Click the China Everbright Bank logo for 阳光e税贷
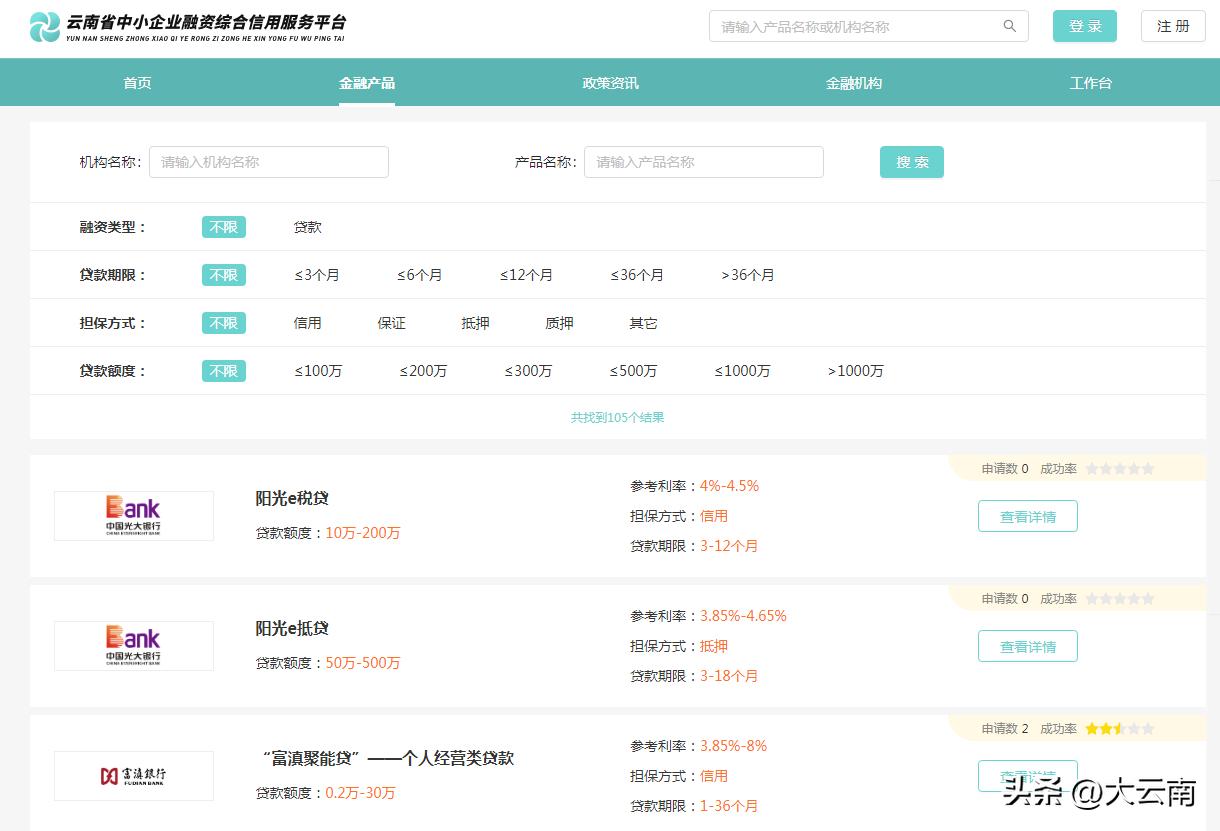Screen dimensions: 1220x831 tap(133, 515)
